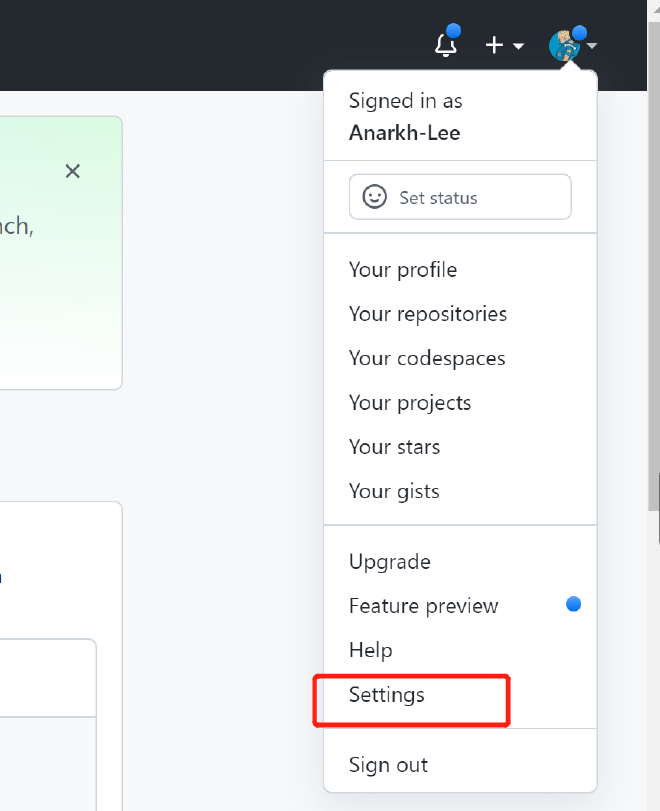The height and width of the screenshot is (811, 660).
Task: Select Help from the menu
Action: pyautogui.click(x=371, y=650)
